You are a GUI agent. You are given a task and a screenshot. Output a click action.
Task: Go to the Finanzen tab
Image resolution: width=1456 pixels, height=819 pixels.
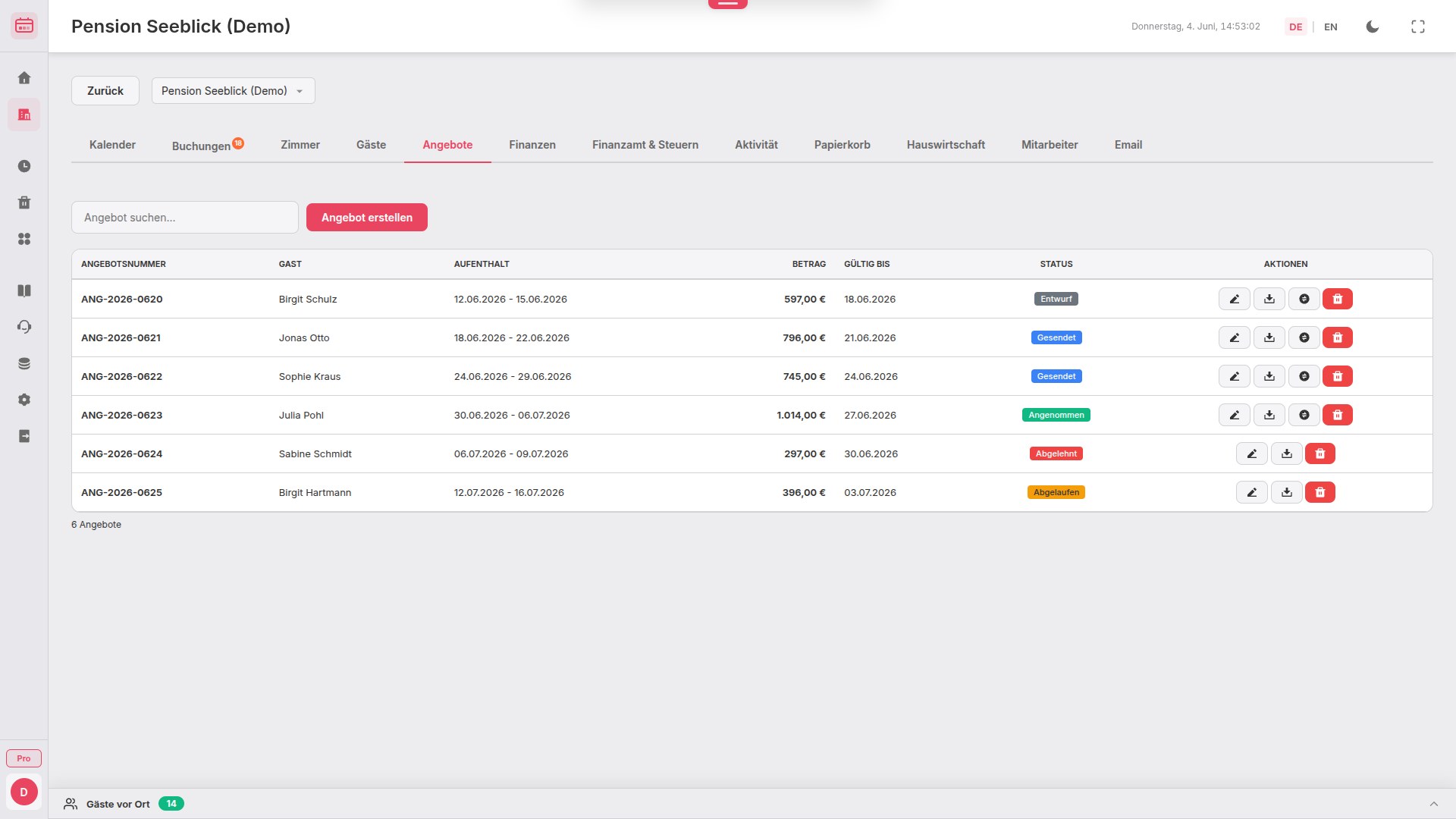tap(532, 145)
